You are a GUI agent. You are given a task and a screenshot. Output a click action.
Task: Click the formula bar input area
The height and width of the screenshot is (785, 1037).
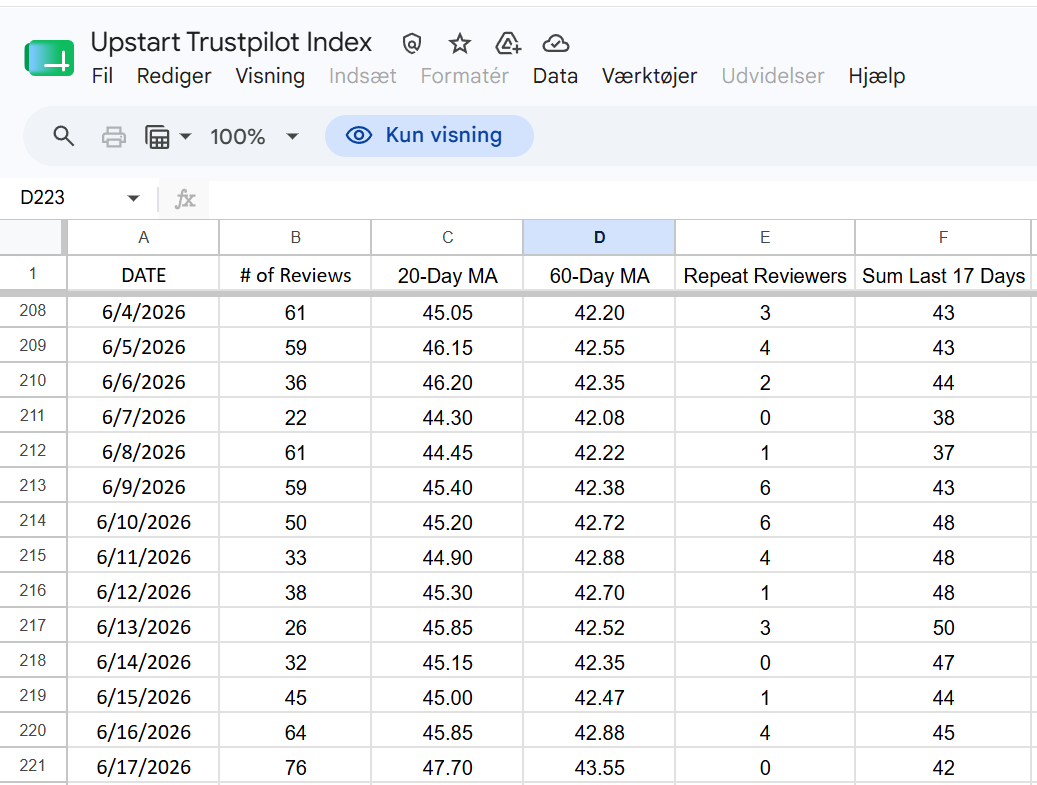pos(622,198)
